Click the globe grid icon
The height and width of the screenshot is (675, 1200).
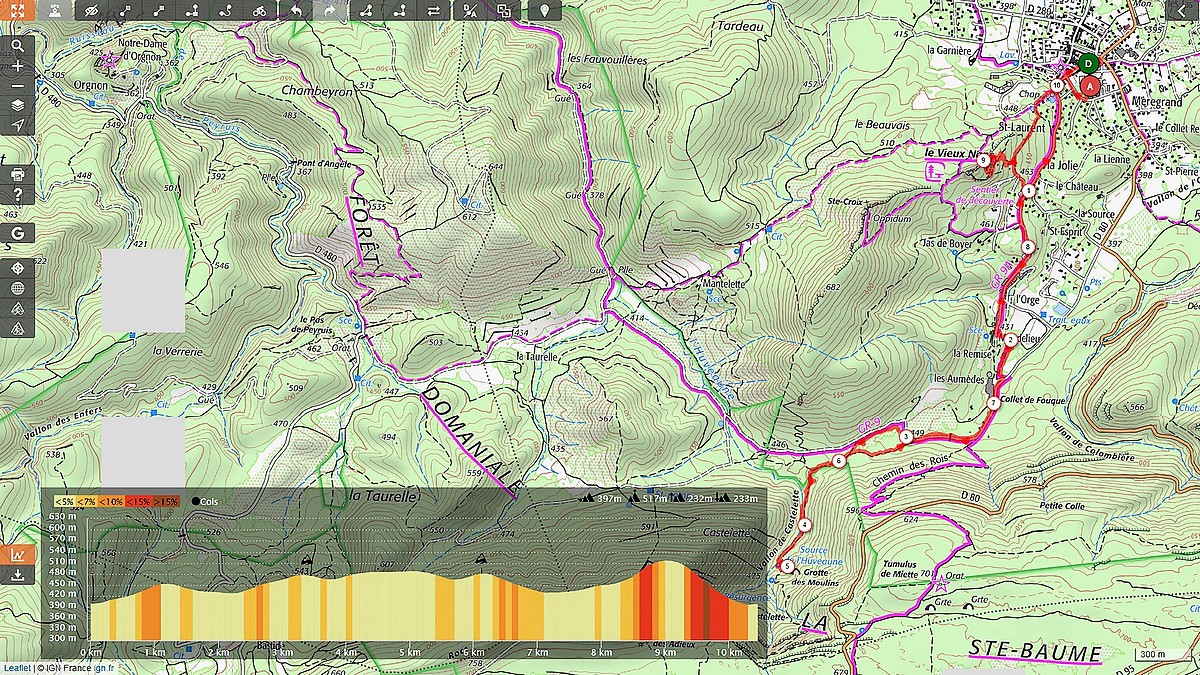coord(18,289)
